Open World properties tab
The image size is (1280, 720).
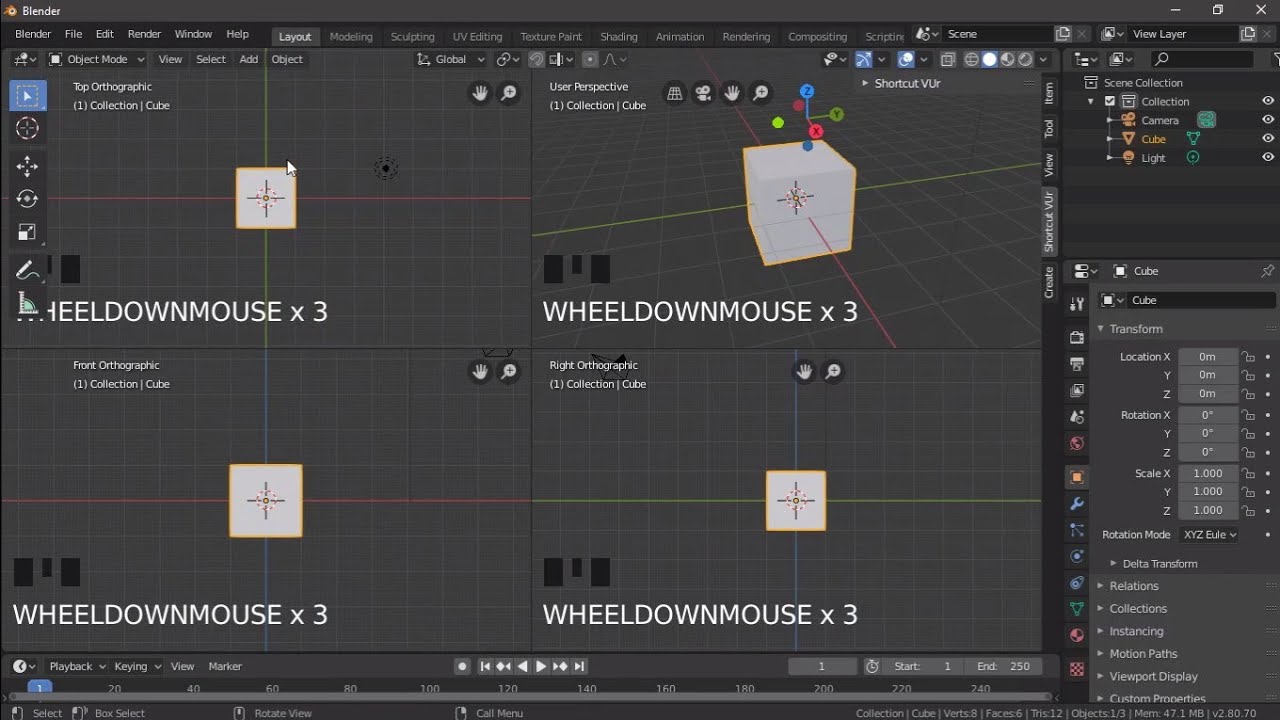(x=1077, y=443)
